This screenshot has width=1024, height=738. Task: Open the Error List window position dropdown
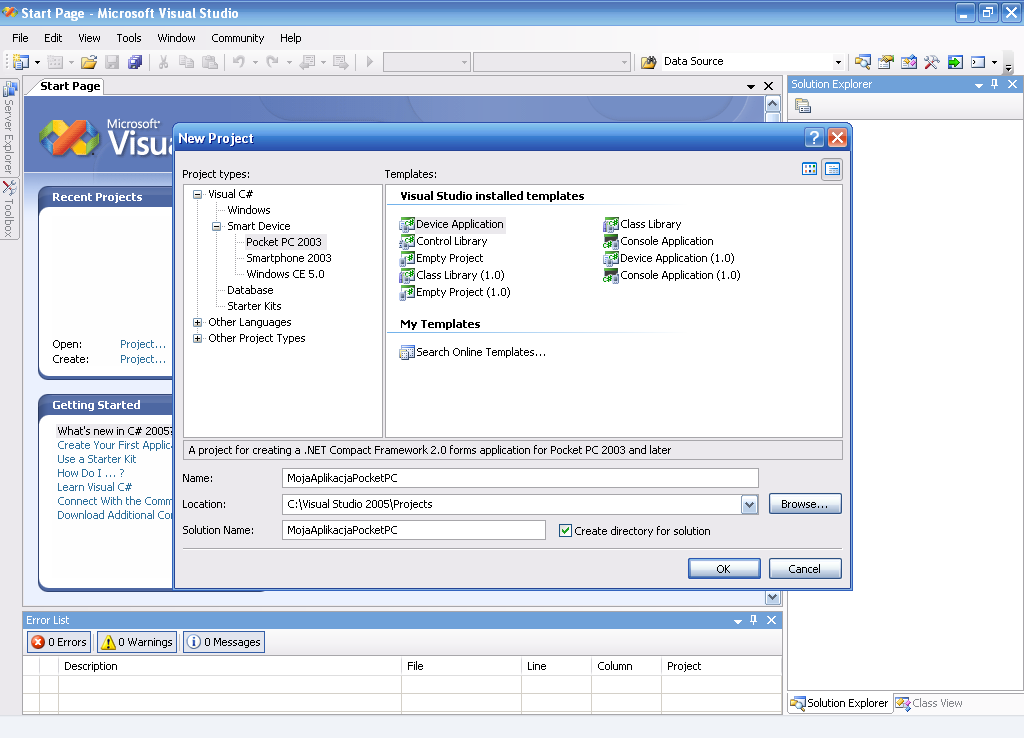pos(738,620)
